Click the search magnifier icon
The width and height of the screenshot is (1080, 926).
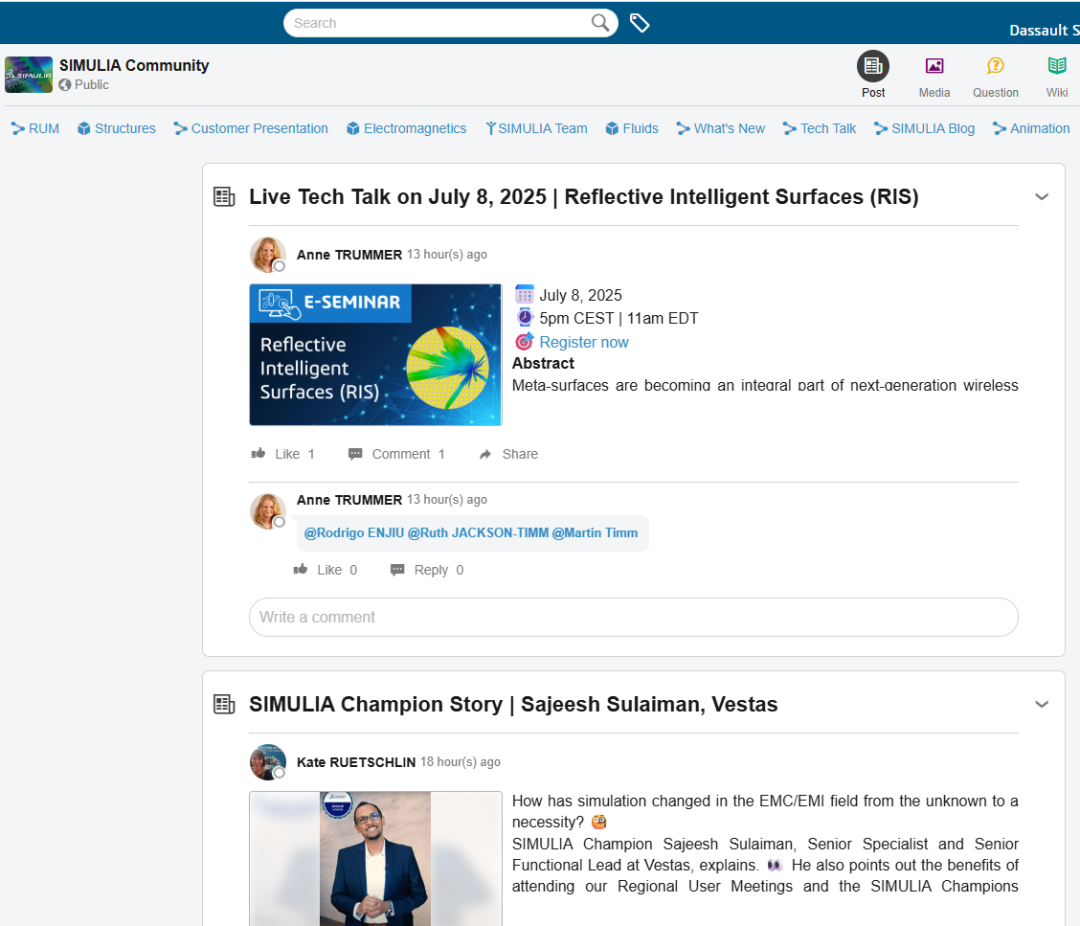coord(600,23)
